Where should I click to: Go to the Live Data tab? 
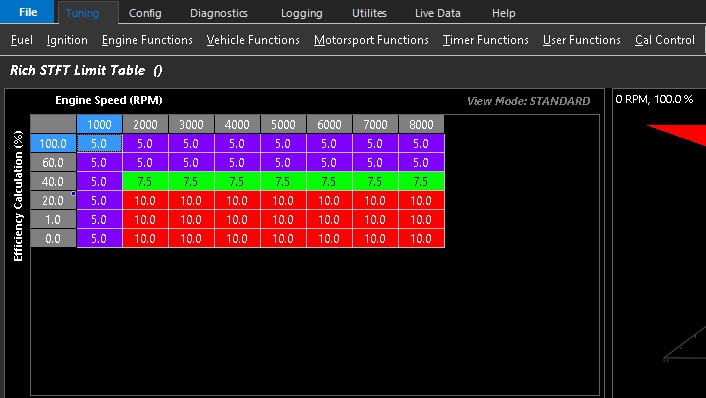(438, 13)
